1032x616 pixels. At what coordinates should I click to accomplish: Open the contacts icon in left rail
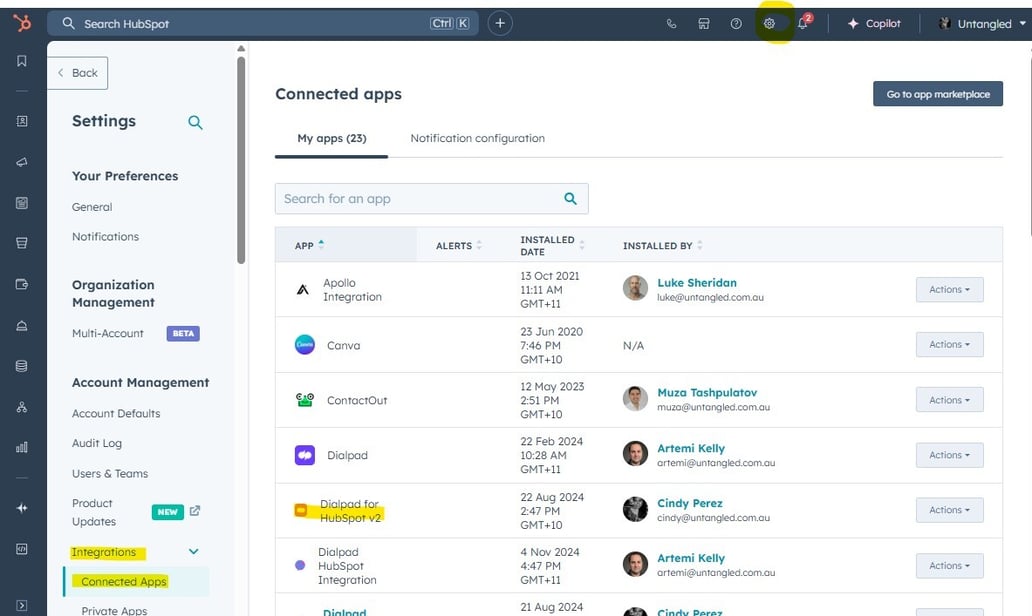click(x=22, y=121)
